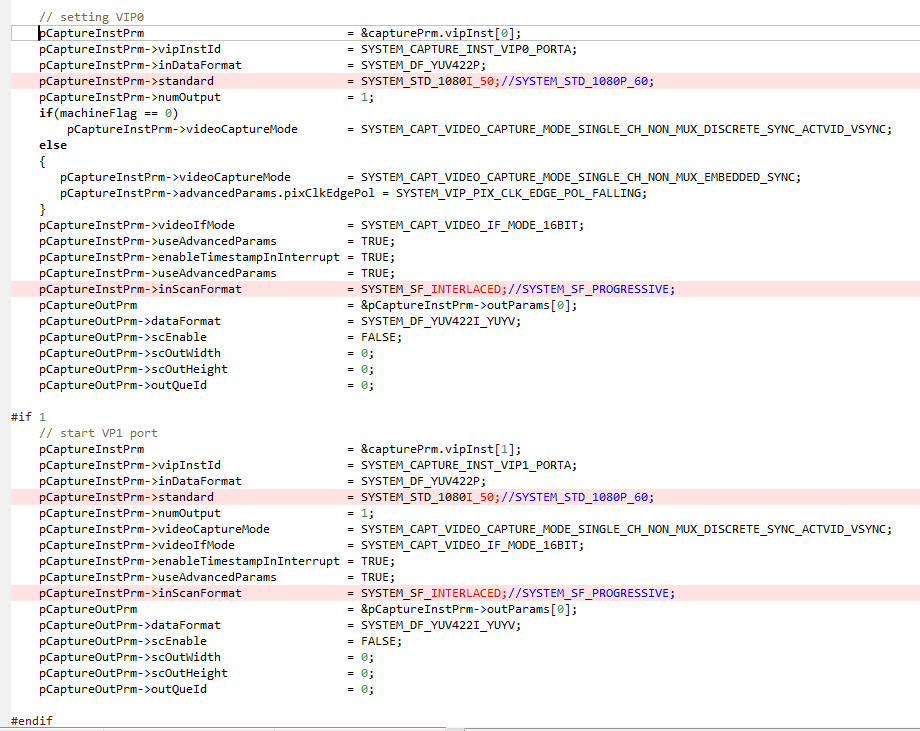This screenshot has height=731, width=920.
Task: Click 'SYSTEM_SF_INTERLACED;' value in VIP0 section
Action: pos(434,289)
